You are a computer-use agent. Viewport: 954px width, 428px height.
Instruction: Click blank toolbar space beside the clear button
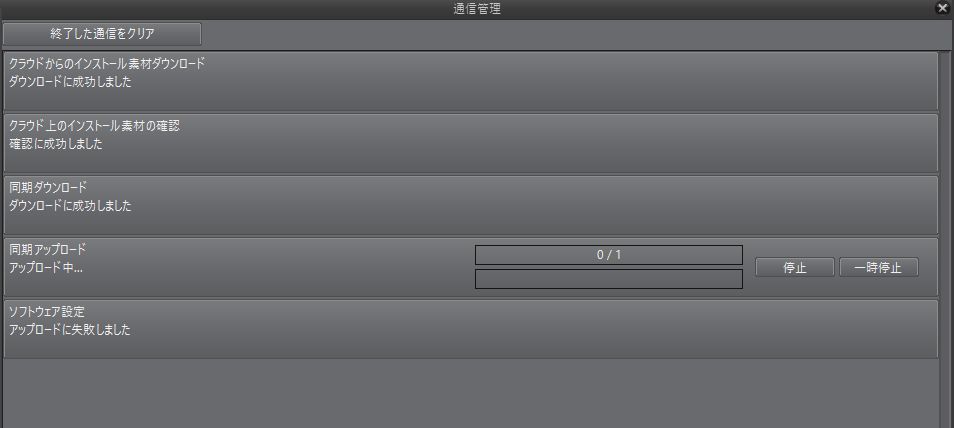point(577,35)
